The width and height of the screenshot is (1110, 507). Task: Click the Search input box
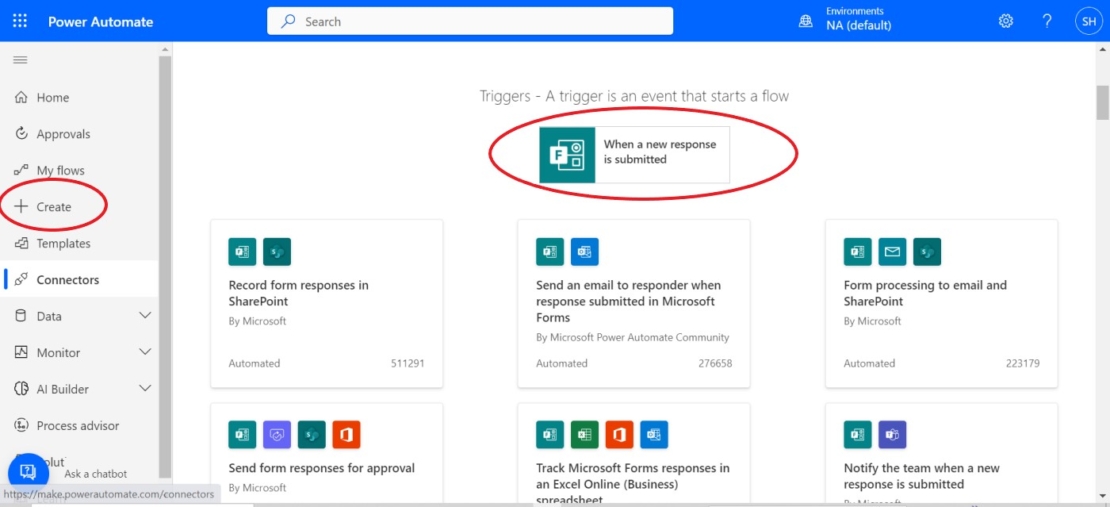(470, 21)
